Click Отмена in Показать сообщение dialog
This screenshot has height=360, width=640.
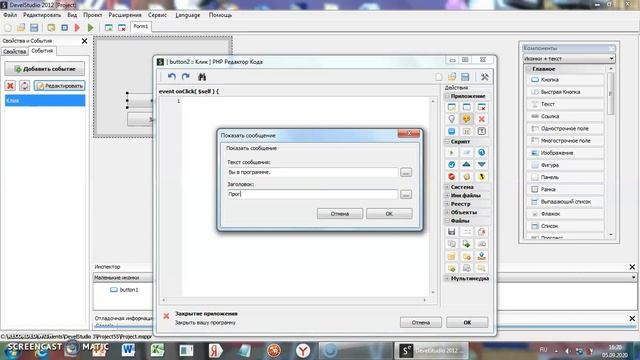pos(340,213)
